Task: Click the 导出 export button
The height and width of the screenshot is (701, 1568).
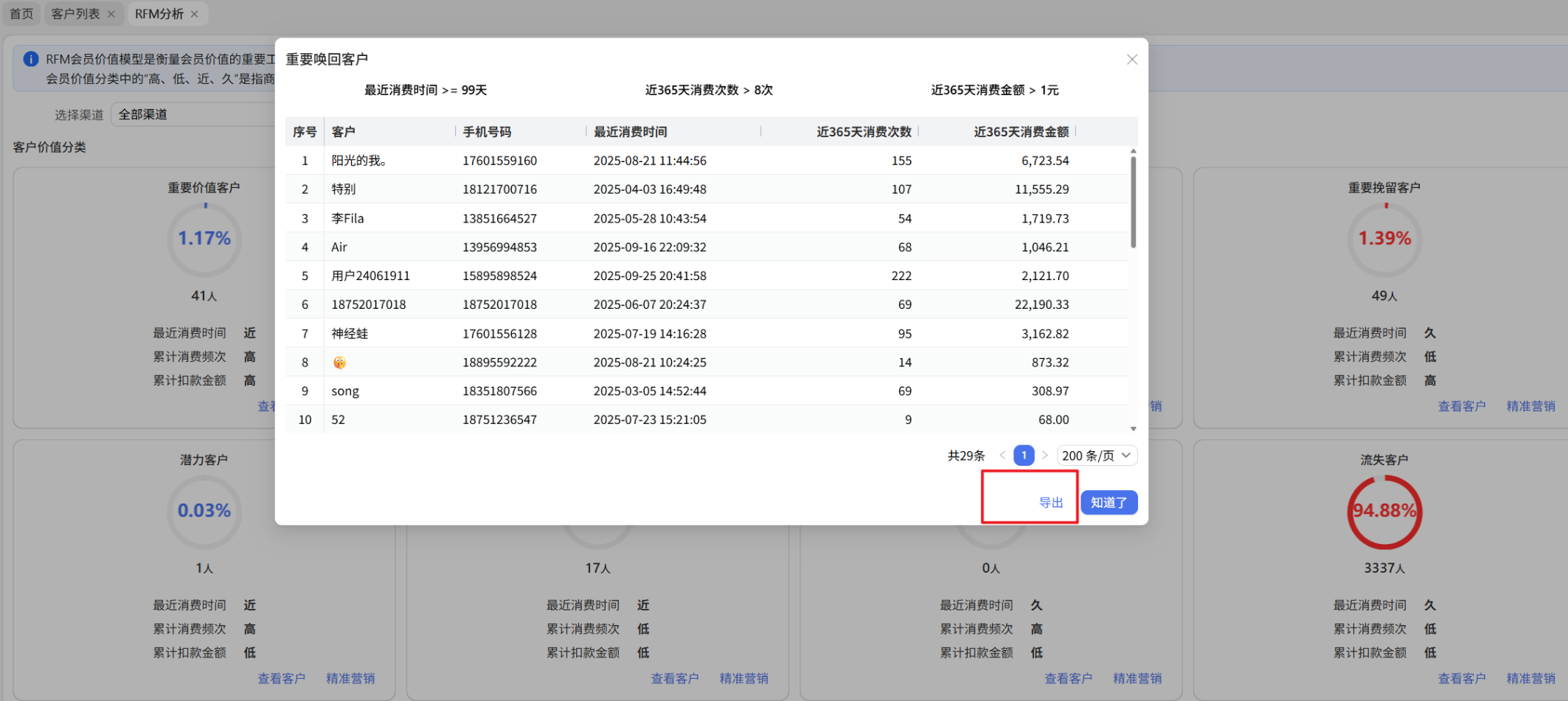Action: pyautogui.click(x=1051, y=503)
